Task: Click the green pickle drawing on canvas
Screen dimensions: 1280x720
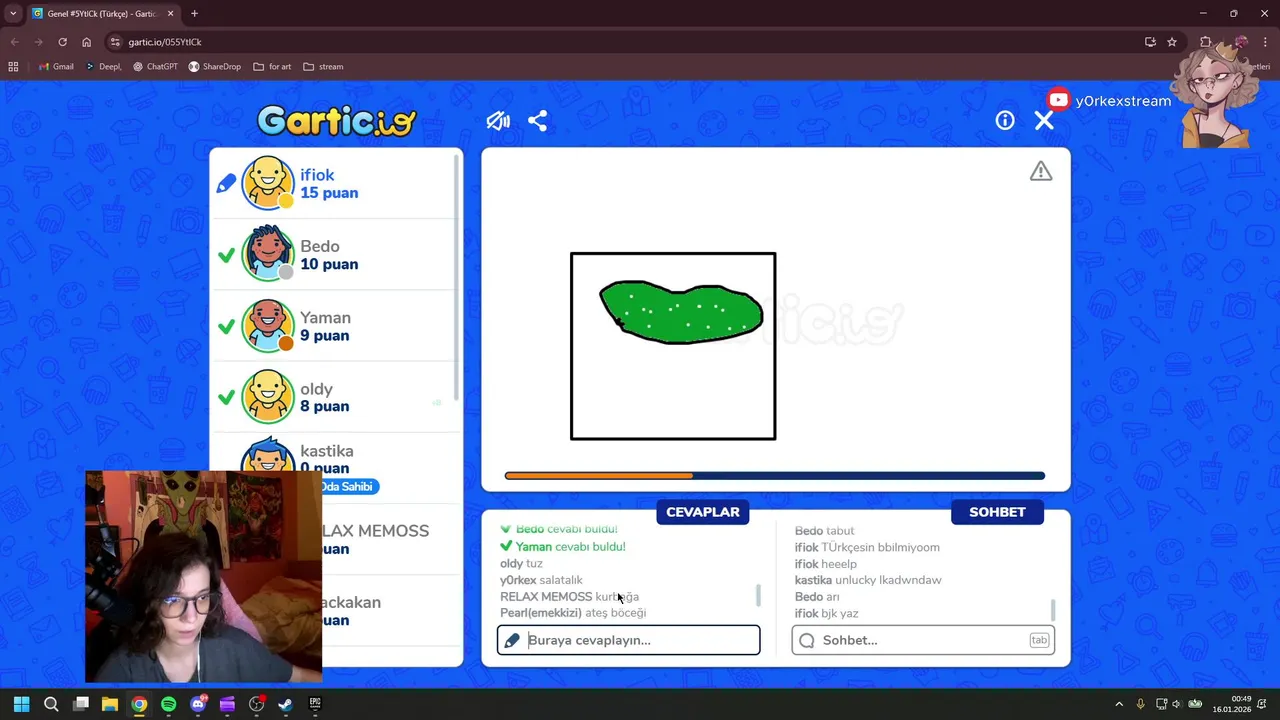Action: click(681, 312)
